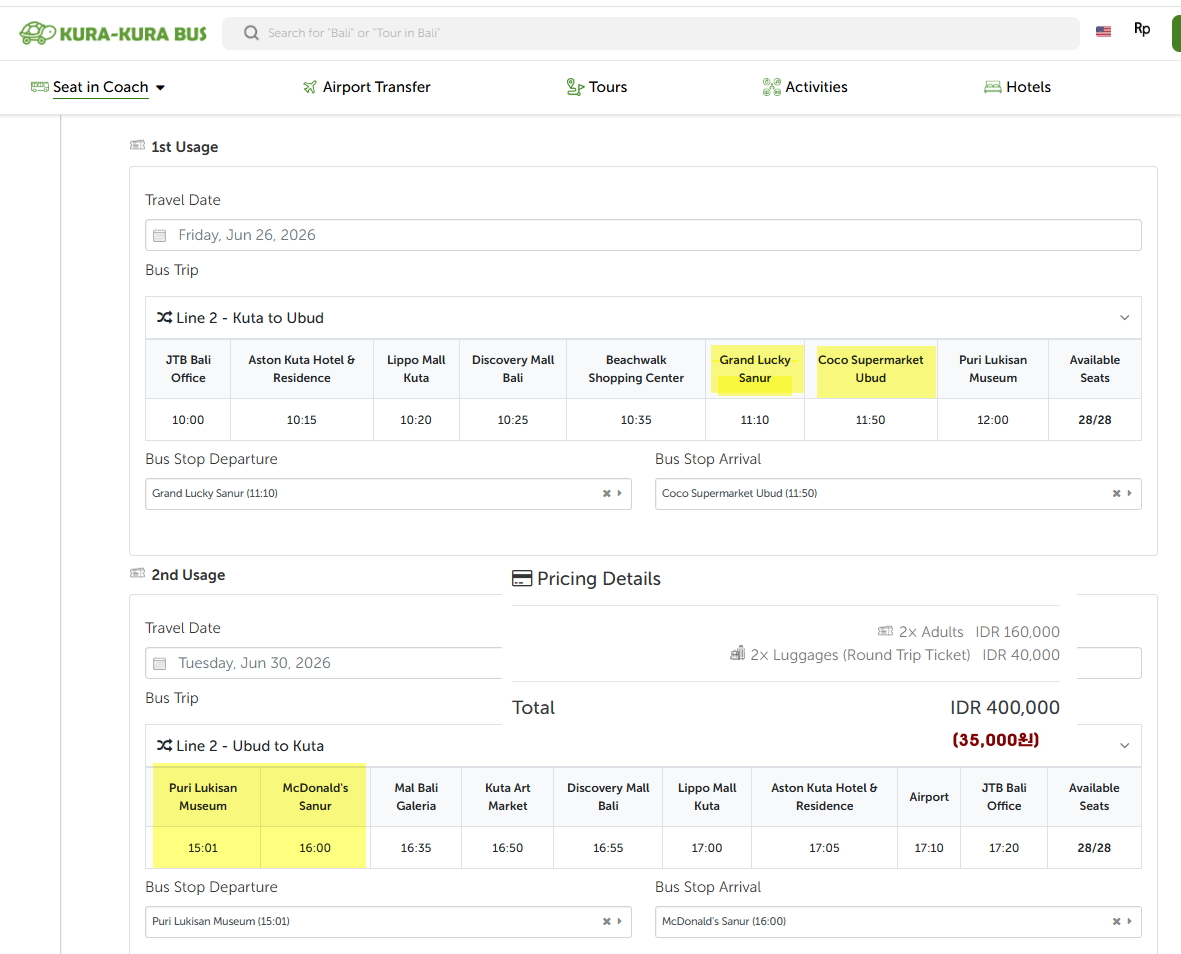Expand the Line 2 - Ubud to Kuta dropdown
The height and width of the screenshot is (954, 1181).
(x=643, y=745)
